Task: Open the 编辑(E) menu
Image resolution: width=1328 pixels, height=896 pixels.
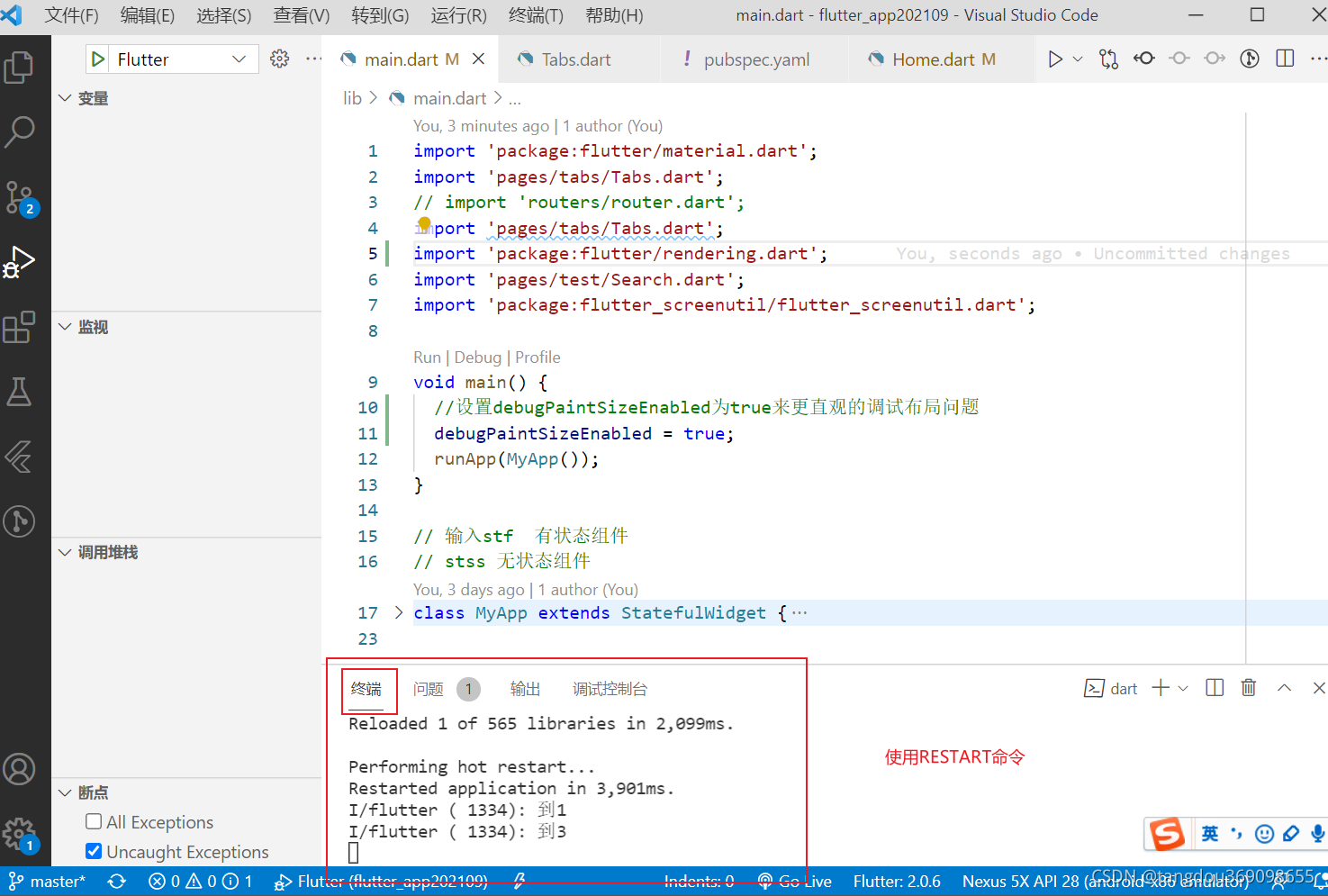Action: coord(148,15)
